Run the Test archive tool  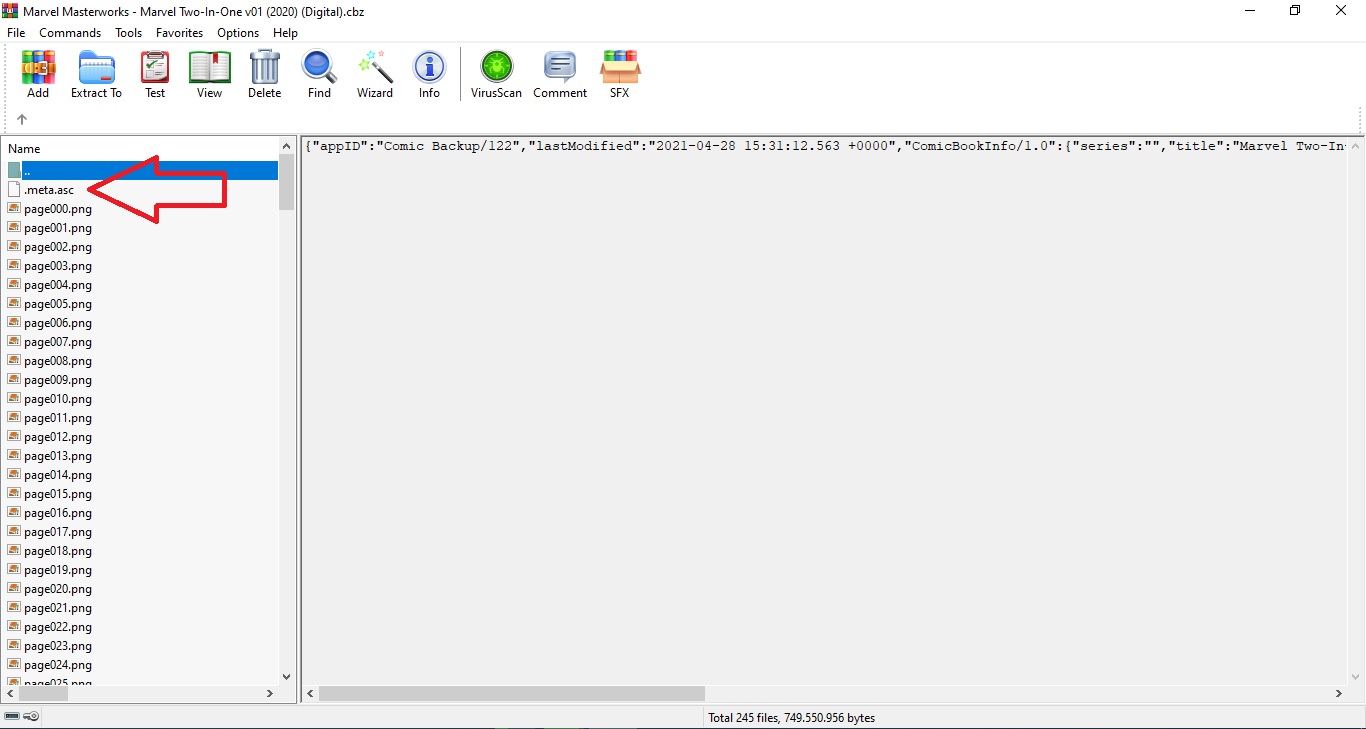155,75
